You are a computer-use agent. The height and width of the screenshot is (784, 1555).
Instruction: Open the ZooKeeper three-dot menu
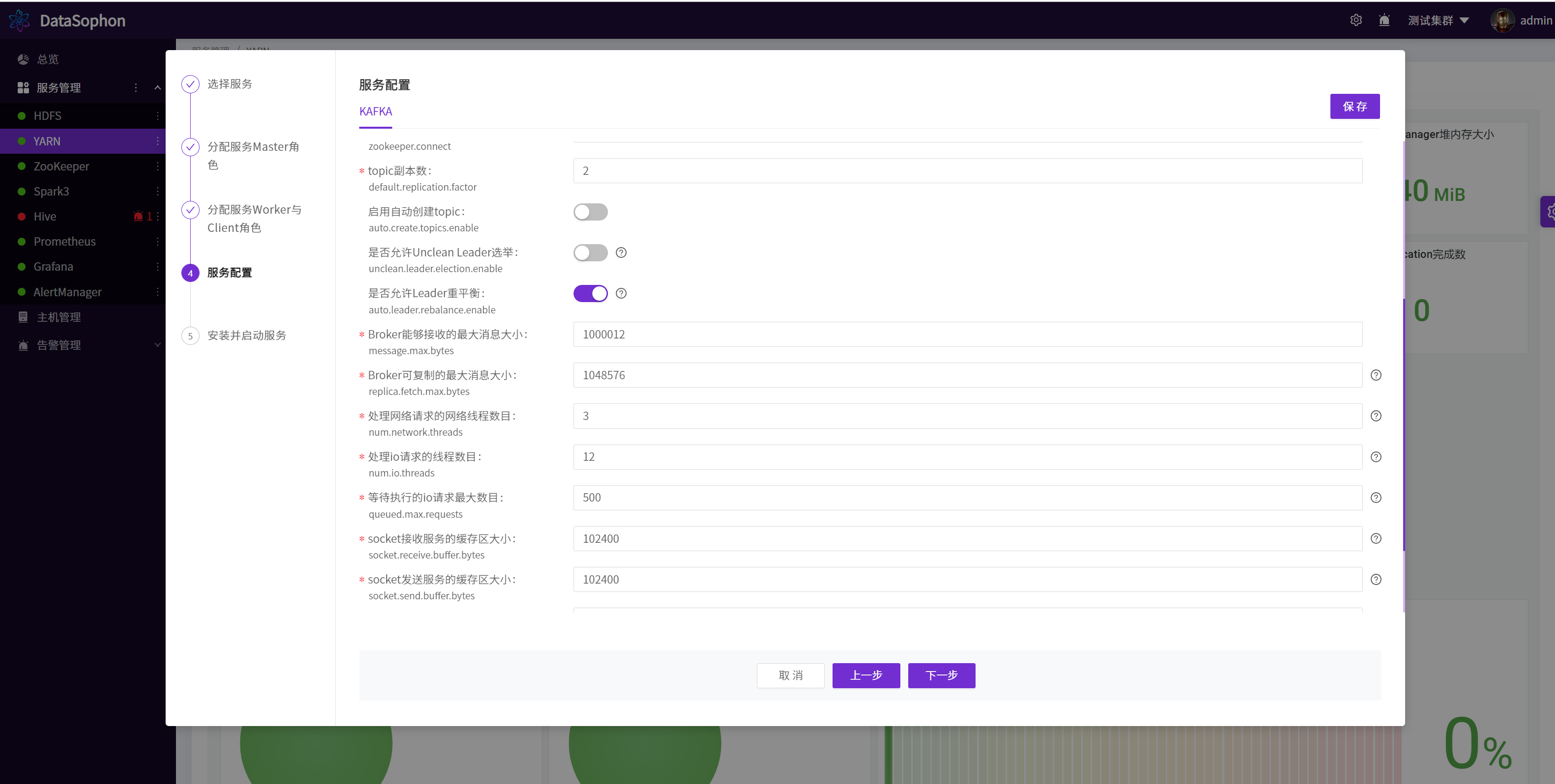(158, 166)
